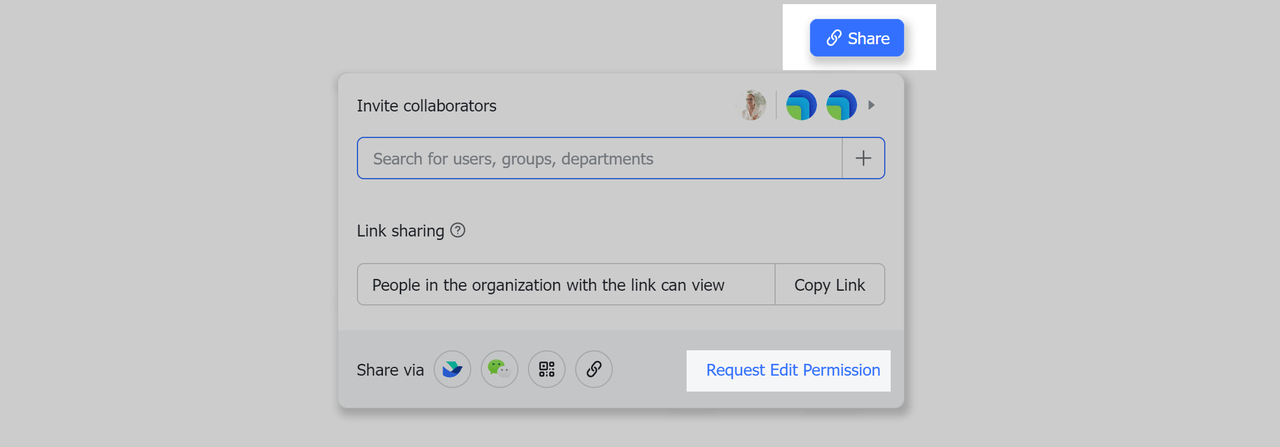This screenshot has width=1280, height=447.
Task: Open the QR code sharing option
Action: coord(546,369)
